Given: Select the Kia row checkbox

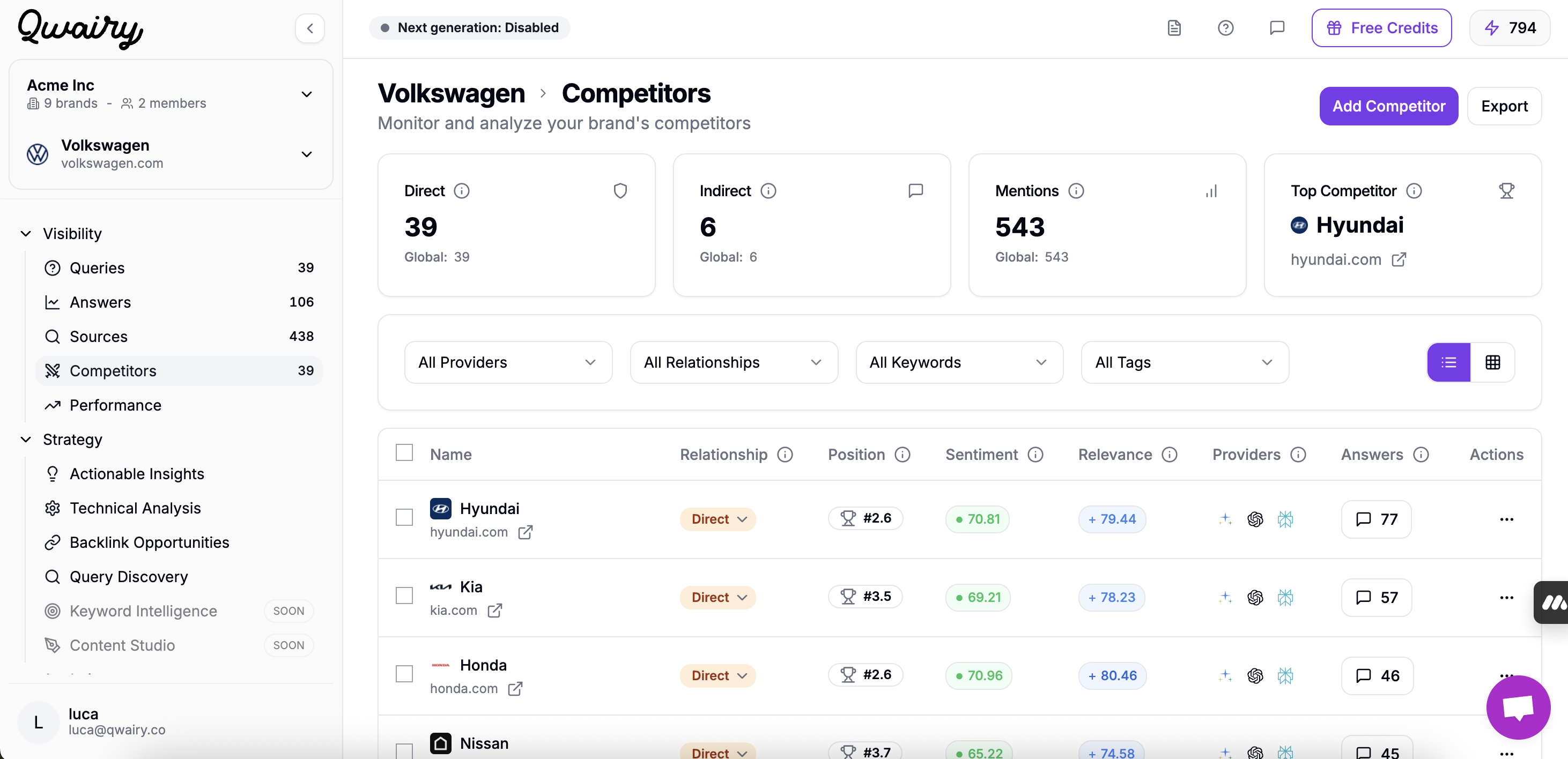Looking at the screenshot, I should pyautogui.click(x=404, y=596).
